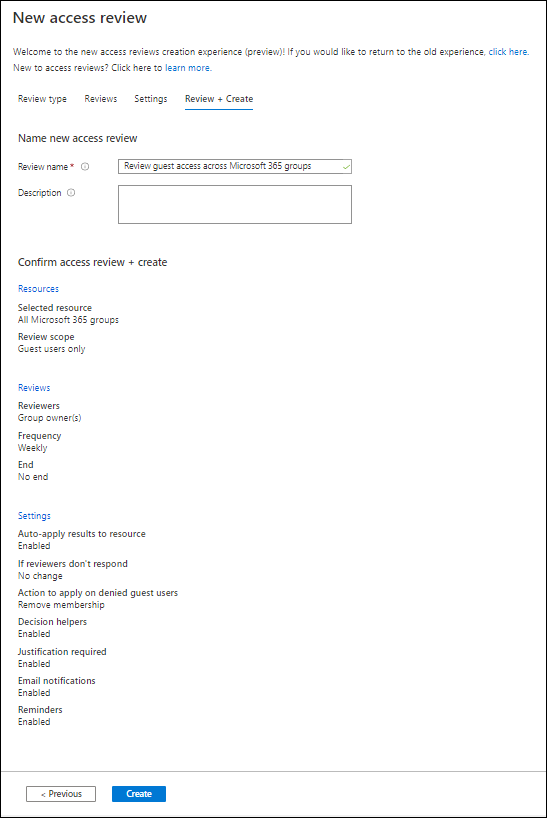Click the 'All Microsoft 365 groups' text
The image size is (547, 818).
click(x=68, y=320)
